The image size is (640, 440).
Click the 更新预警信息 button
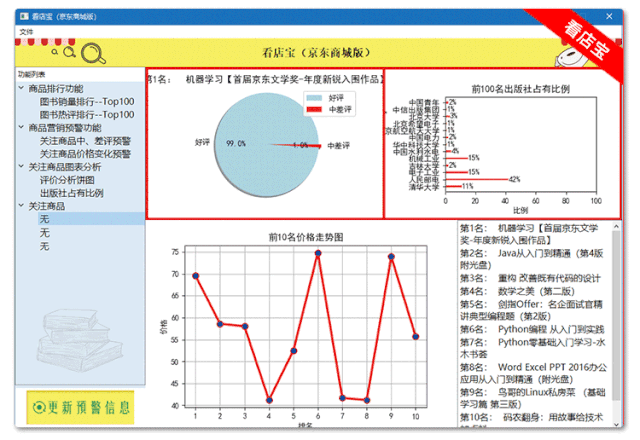click(x=80, y=407)
